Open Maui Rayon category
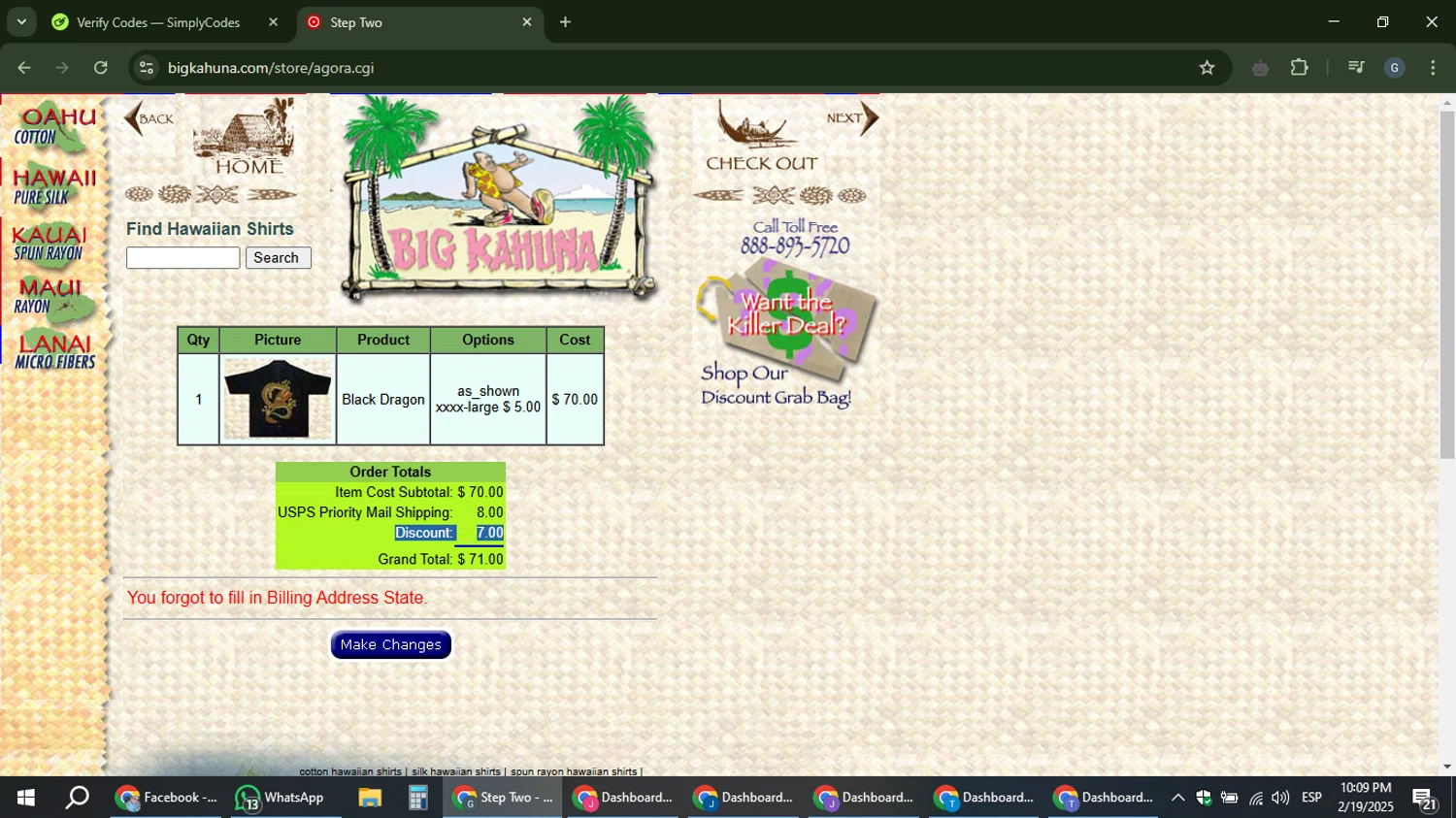Image resolution: width=1456 pixels, height=818 pixels. tap(54, 299)
